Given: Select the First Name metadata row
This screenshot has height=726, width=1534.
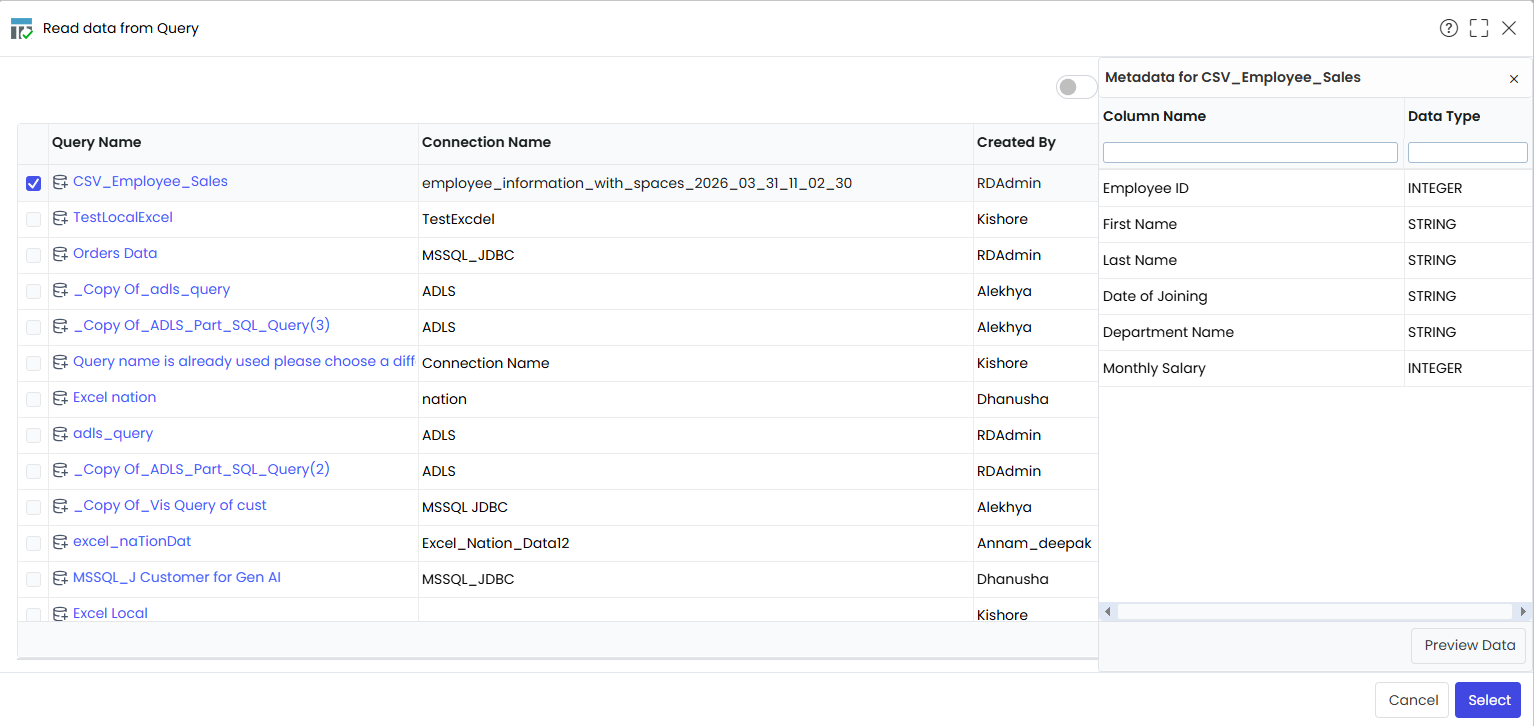Looking at the screenshot, I should point(1316,224).
